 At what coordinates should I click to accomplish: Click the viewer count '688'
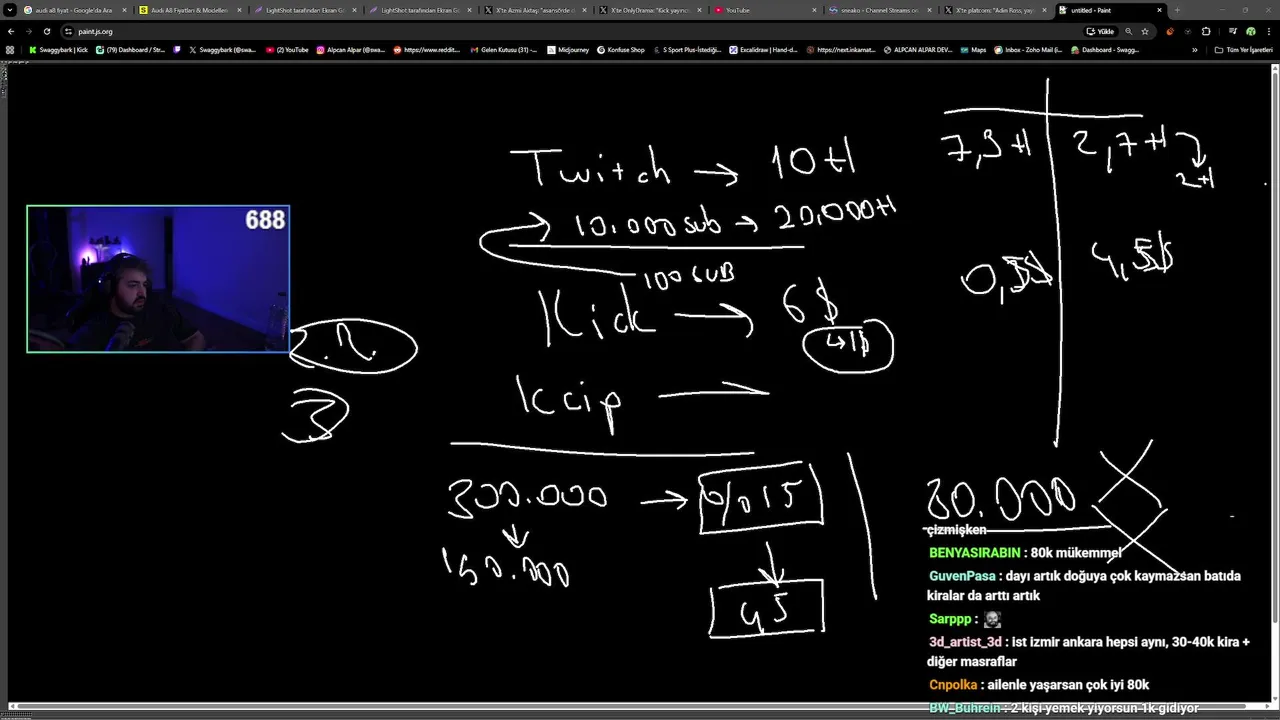coord(265,220)
